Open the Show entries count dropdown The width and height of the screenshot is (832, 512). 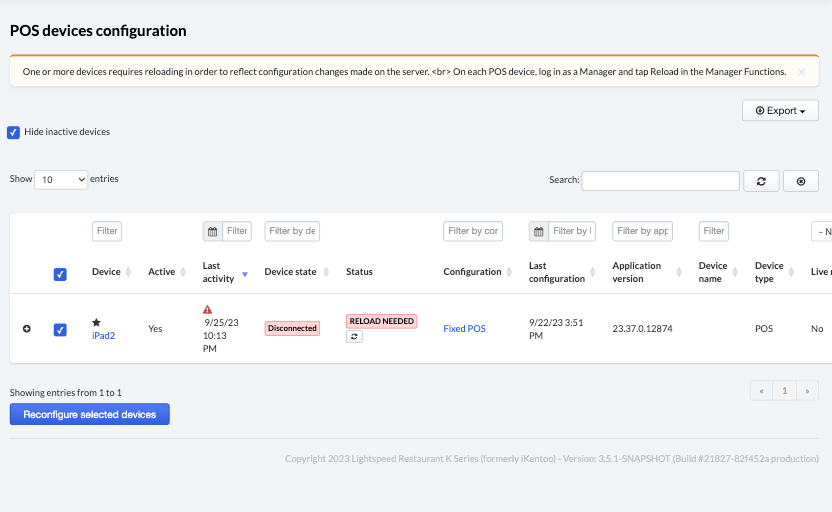61,180
